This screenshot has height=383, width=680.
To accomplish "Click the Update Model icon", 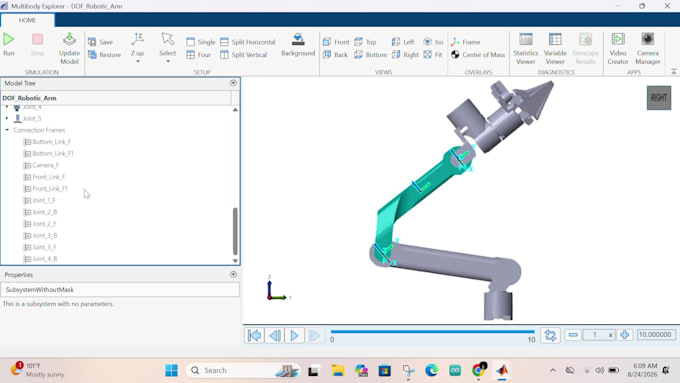I will [x=69, y=39].
